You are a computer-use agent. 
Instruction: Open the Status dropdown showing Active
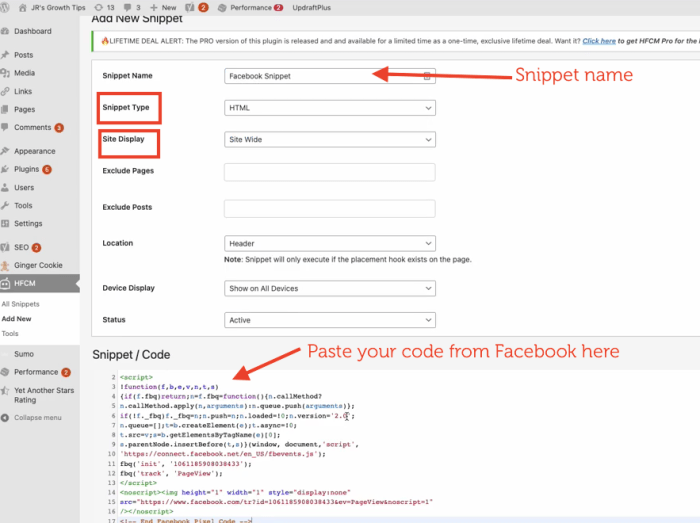tap(330, 320)
